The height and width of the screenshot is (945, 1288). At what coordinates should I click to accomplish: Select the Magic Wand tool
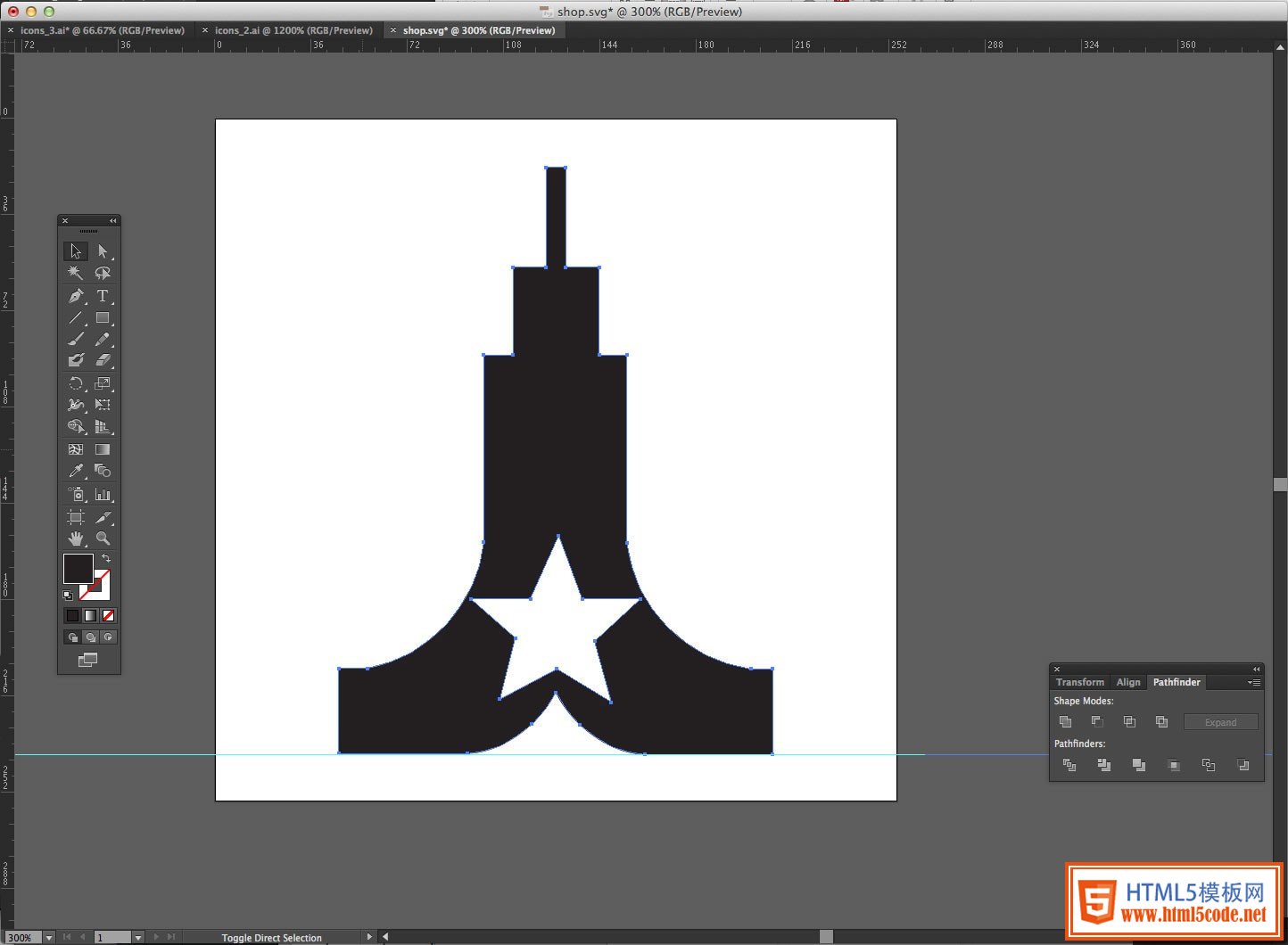76,273
